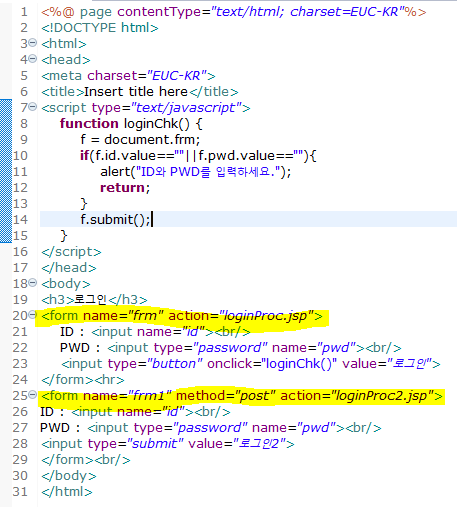457x507 pixels.
Task: Click the '</form><br/>' line
Action: click(86, 460)
